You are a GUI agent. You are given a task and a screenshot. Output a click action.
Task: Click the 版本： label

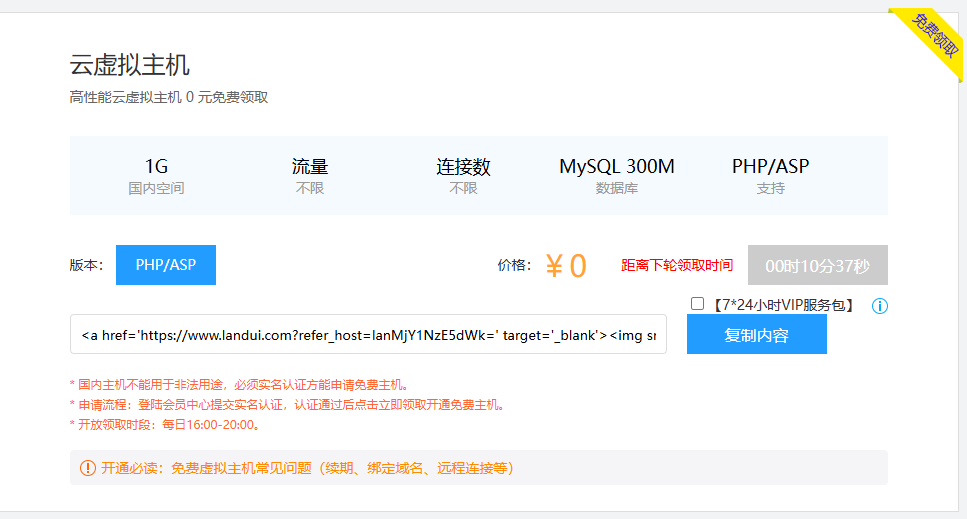click(x=86, y=266)
